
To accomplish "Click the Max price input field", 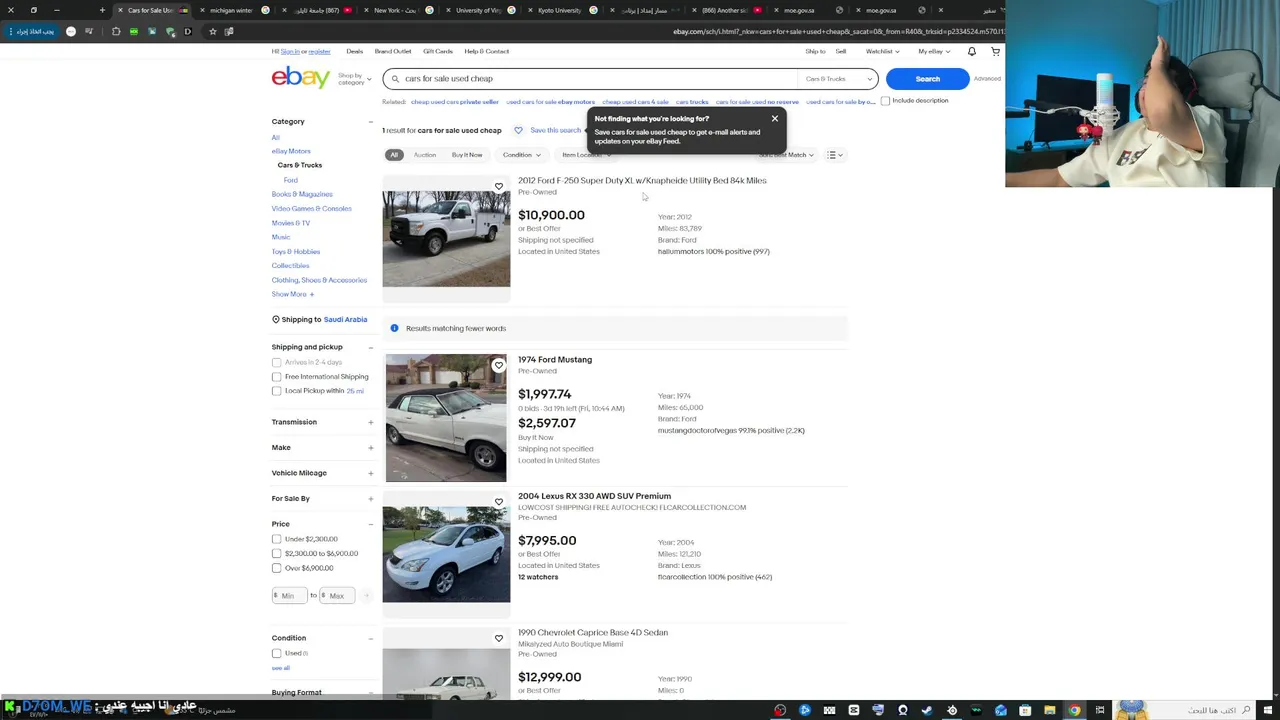I will [337, 595].
